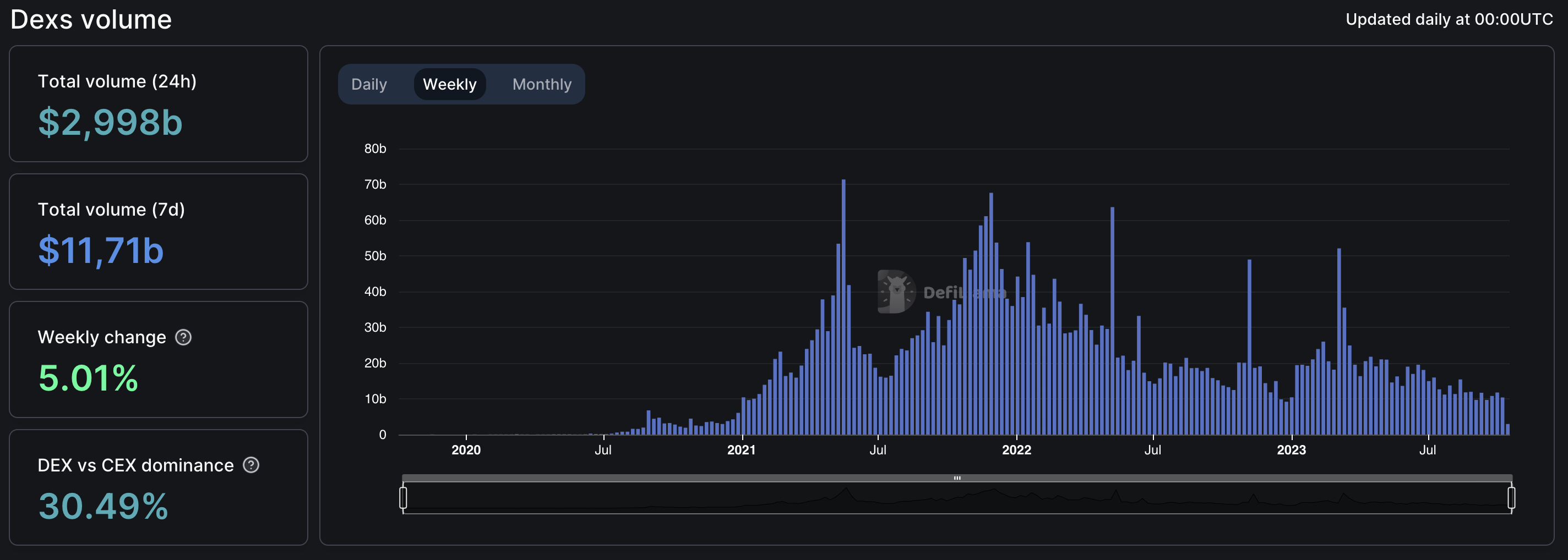Click the Total volume (24h) value

point(110,122)
